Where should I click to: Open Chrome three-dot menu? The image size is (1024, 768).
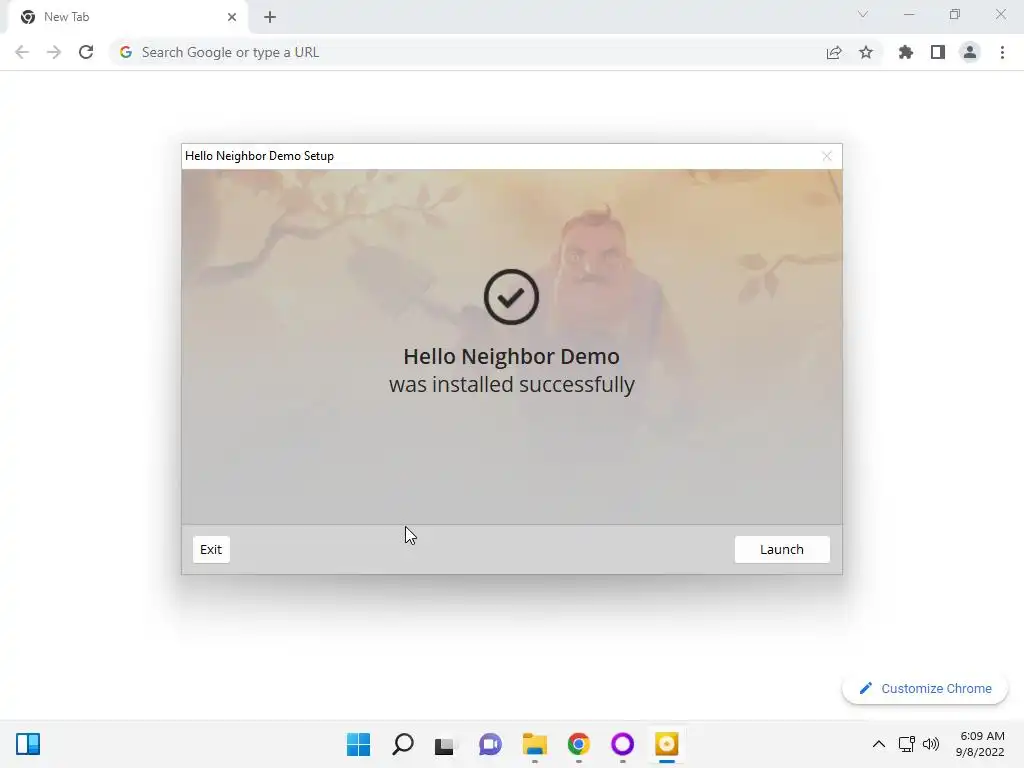point(1002,52)
